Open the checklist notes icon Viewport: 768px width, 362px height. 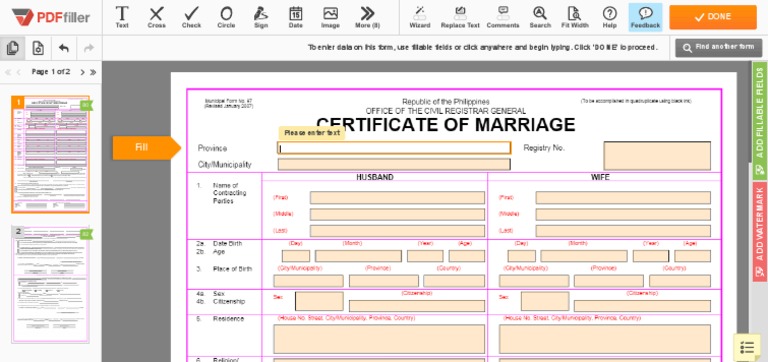tap(747, 347)
